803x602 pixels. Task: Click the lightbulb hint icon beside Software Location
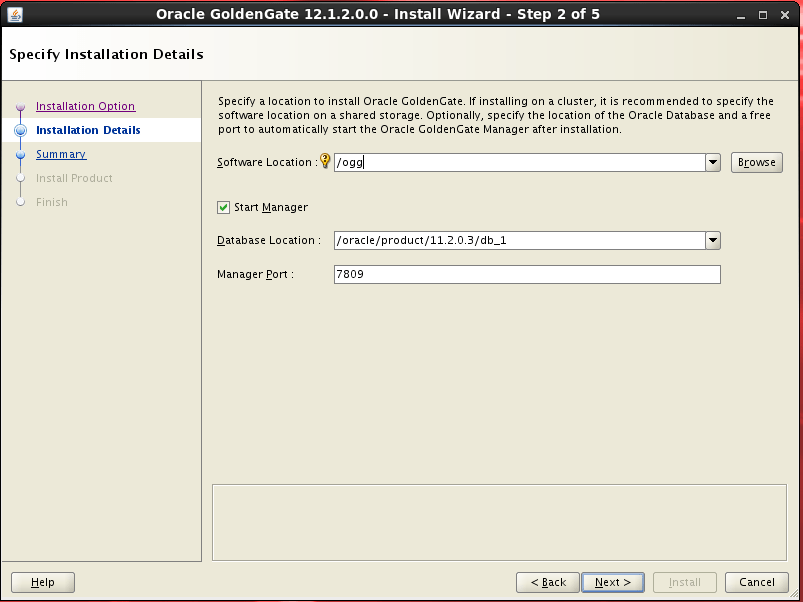(x=325, y=161)
